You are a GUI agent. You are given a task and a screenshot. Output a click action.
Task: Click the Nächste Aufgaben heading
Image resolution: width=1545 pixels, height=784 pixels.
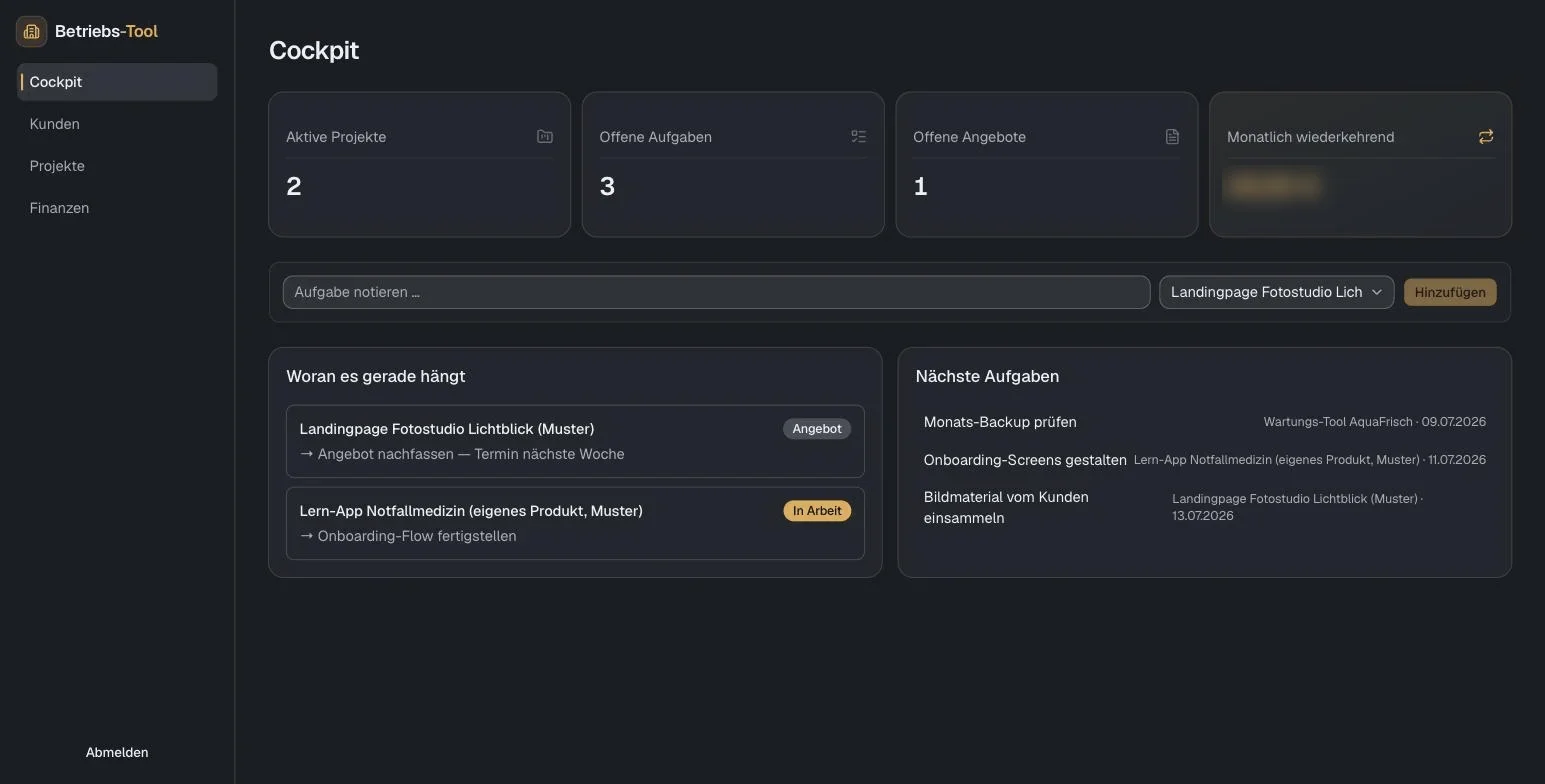click(x=987, y=376)
